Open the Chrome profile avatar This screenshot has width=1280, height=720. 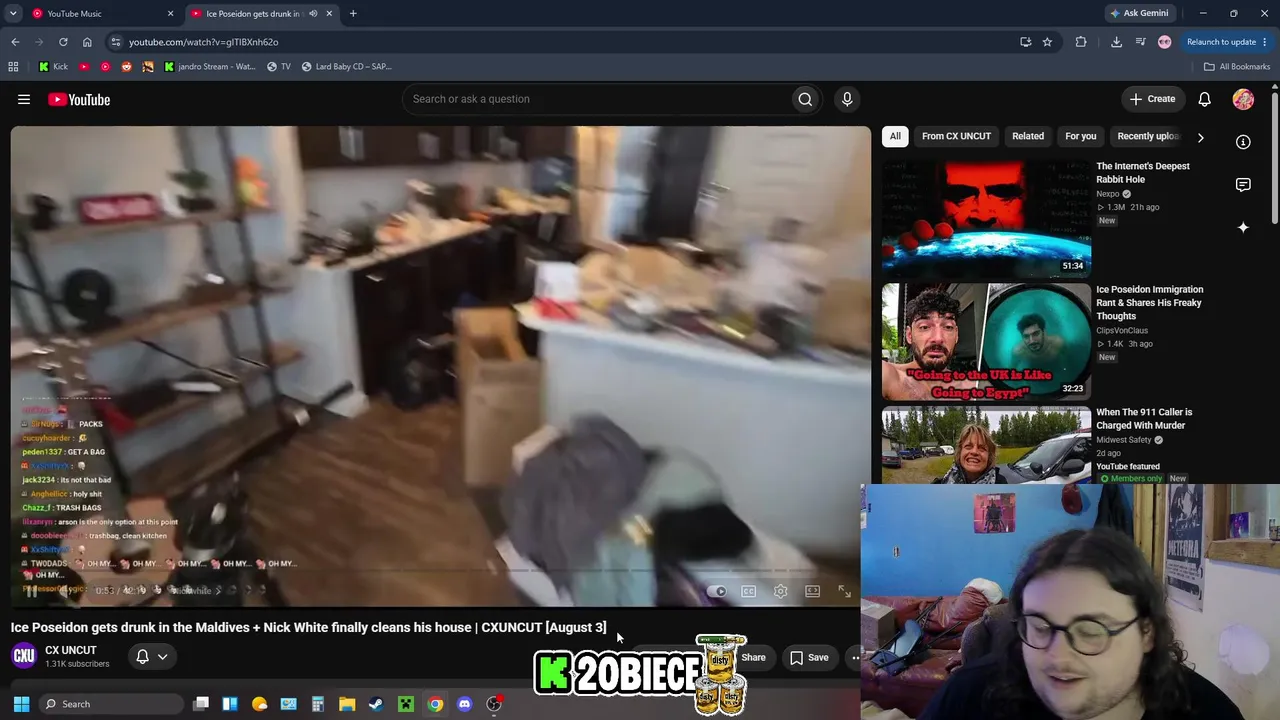(x=1164, y=42)
